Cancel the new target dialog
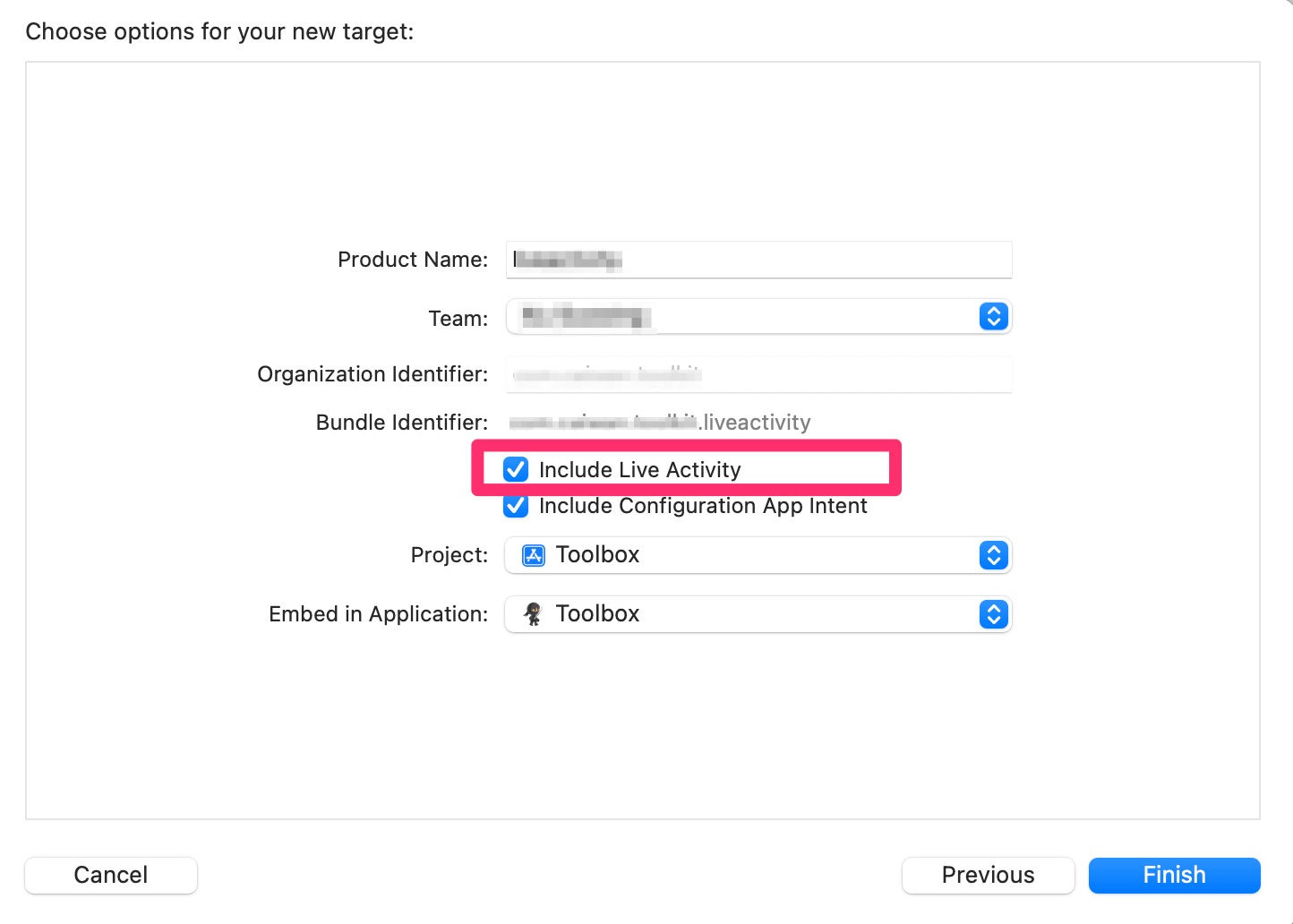Viewport: 1293px width, 924px height. pos(111,875)
